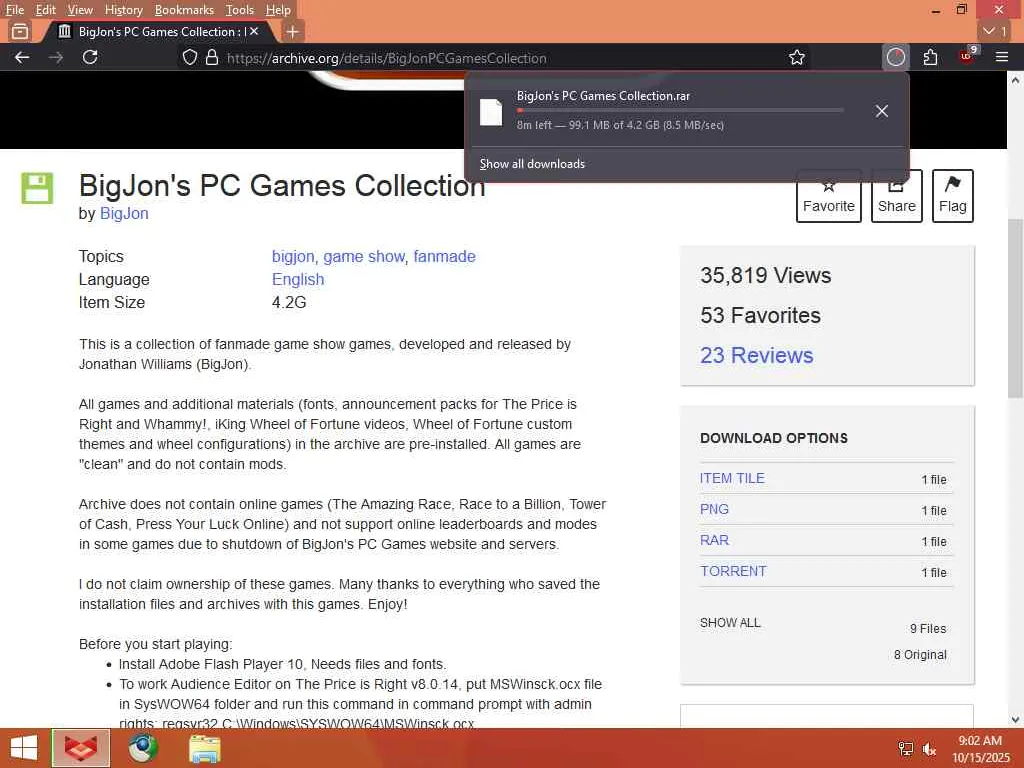Close the BigJon's PC Games Collection tab
This screenshot has width=1024, height=768.
[x=254, y=31]
